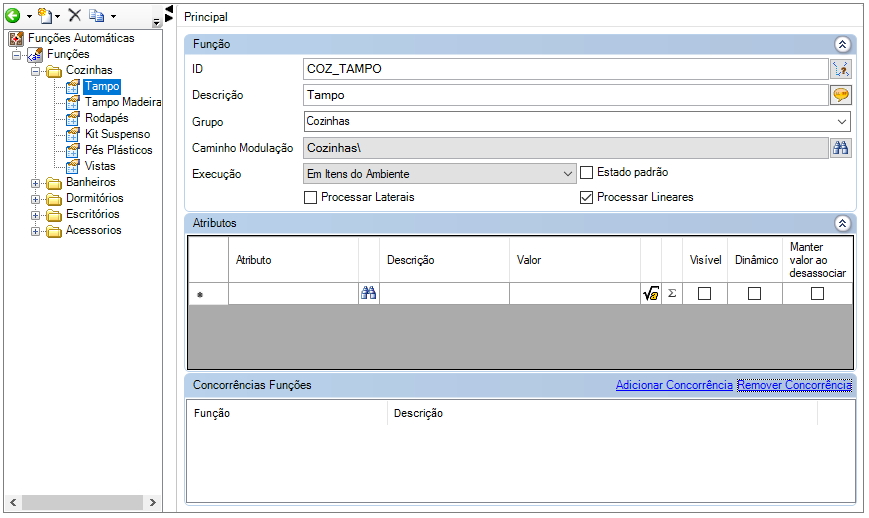869x518 pixels.
Task: Expand the Banheiros folder
Action: tap(35, 183)
